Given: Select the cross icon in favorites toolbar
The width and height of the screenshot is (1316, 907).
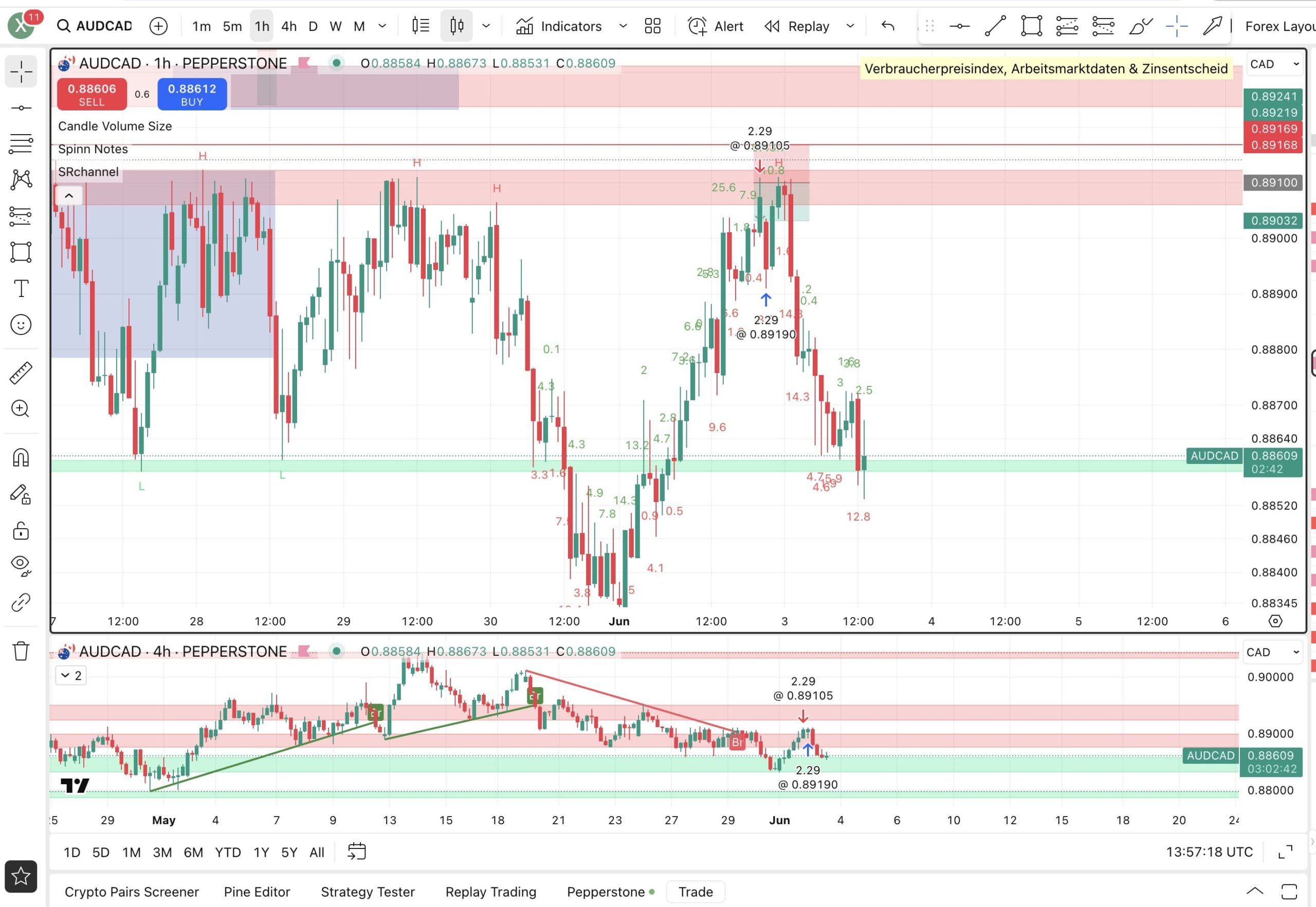Looking at the screenshot, I should (1176, 26).
